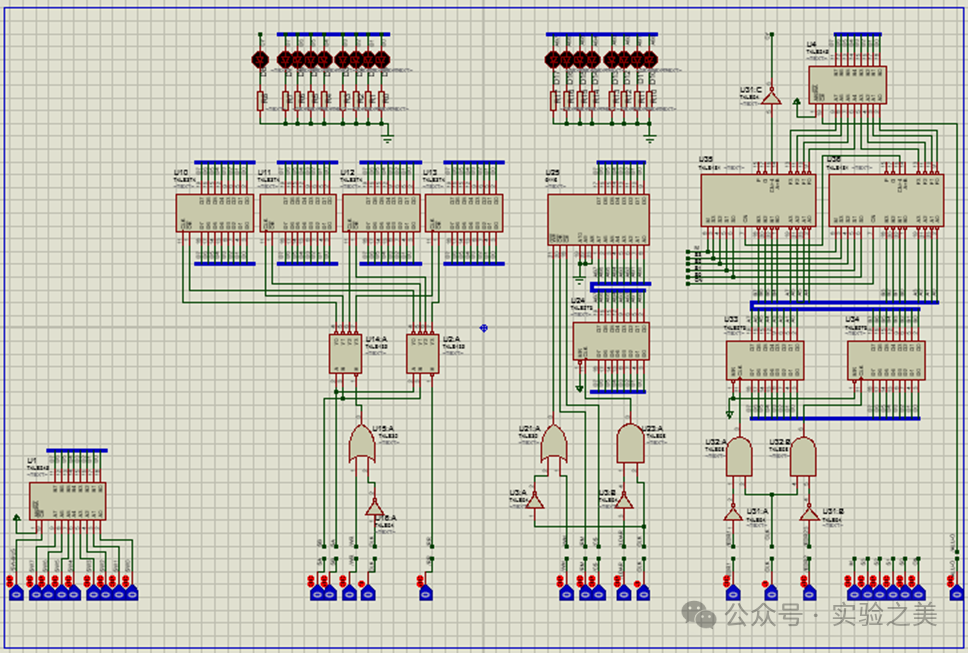Toggle the rightmost logic state on the sheet
This screenshot has width=968, height=653.
pos(956,593)
